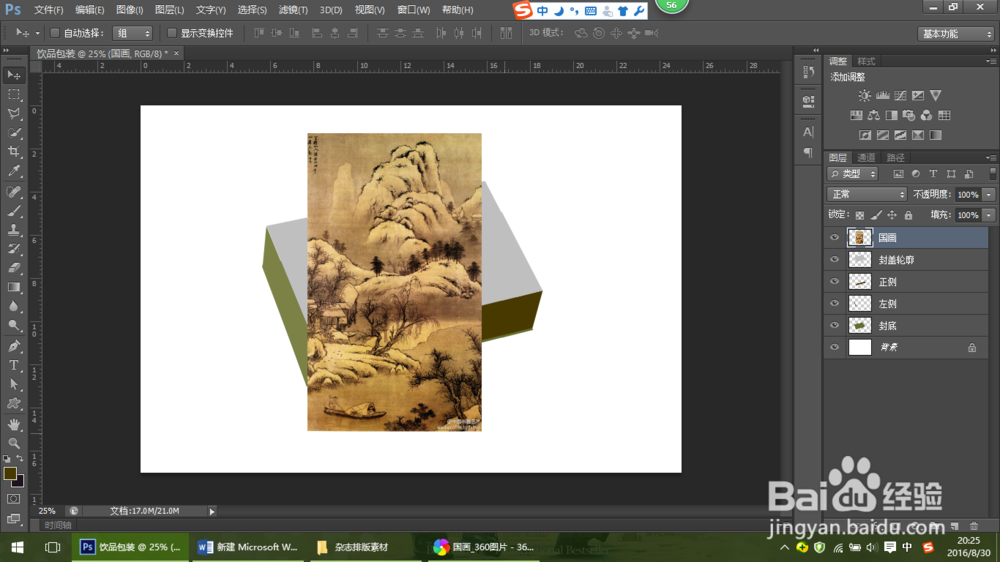
Task: Switch to the 通道 tab
Action: [x=866, y=158]
